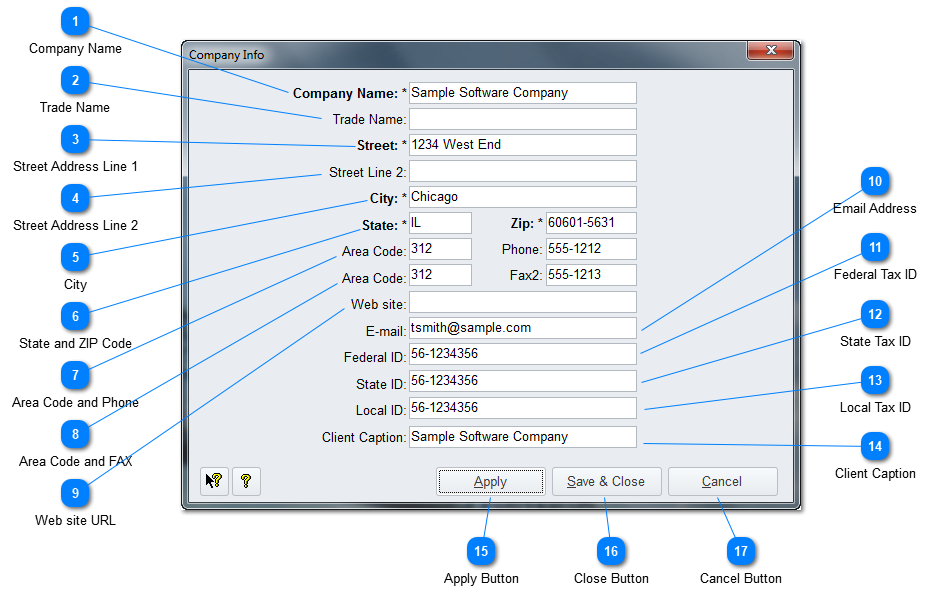Viewport: 933px width, 602px height.
Task: Click the Phone number field
Action: coord(590,249)
